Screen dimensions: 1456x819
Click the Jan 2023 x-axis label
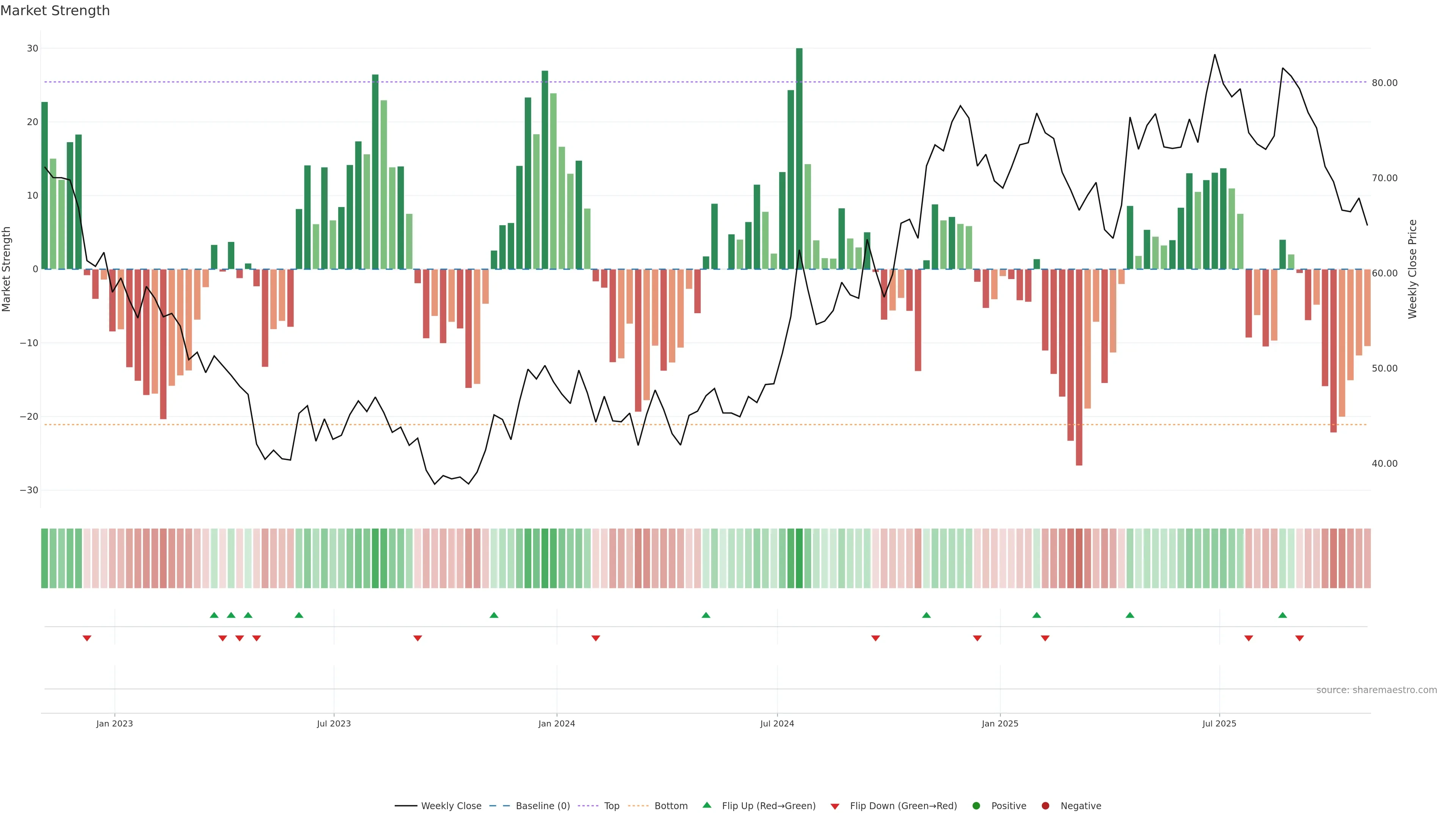[114, 723]
